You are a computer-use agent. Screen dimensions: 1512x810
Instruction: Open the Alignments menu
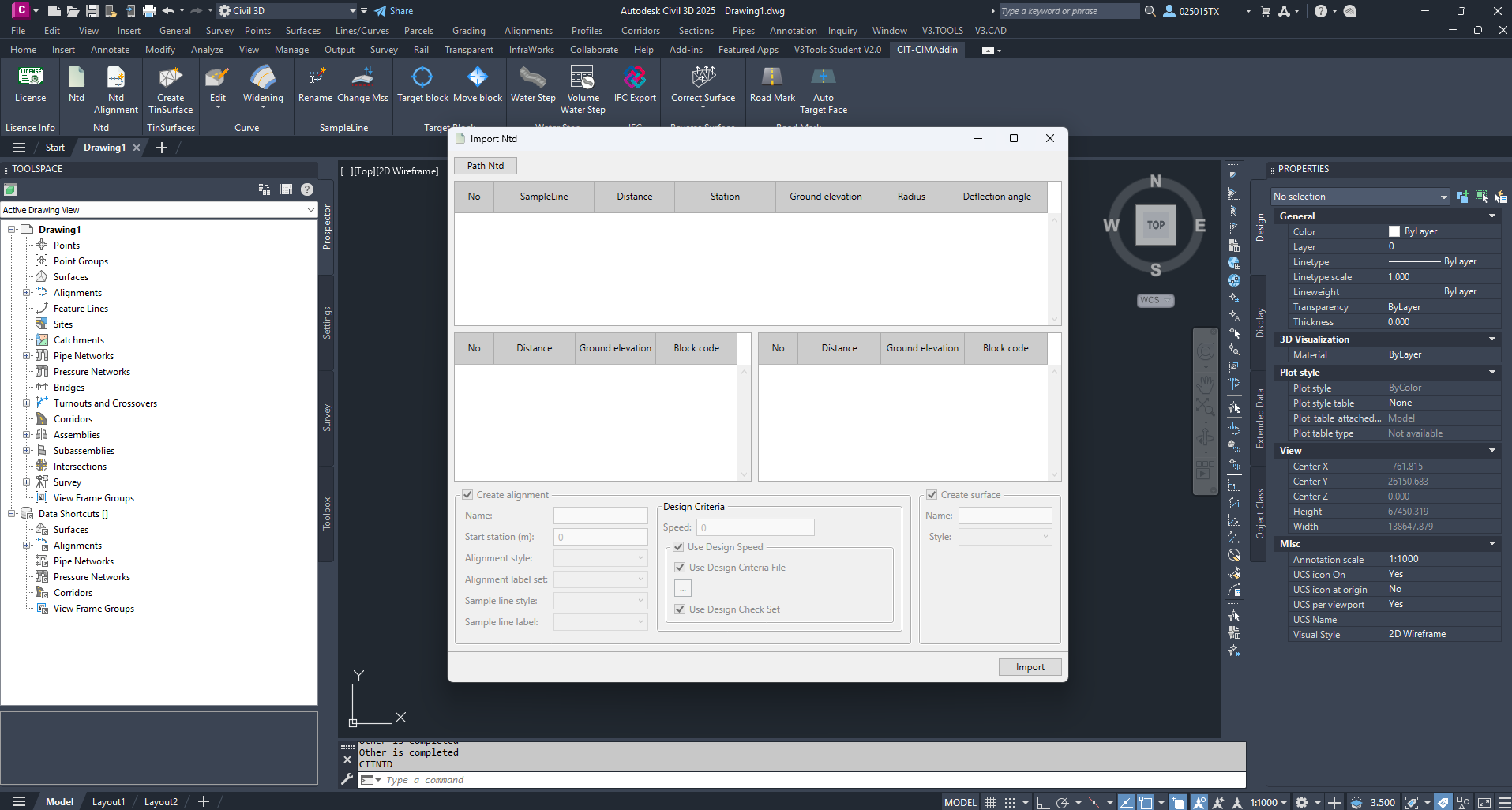pyautogui.click(x=528, y=31)
